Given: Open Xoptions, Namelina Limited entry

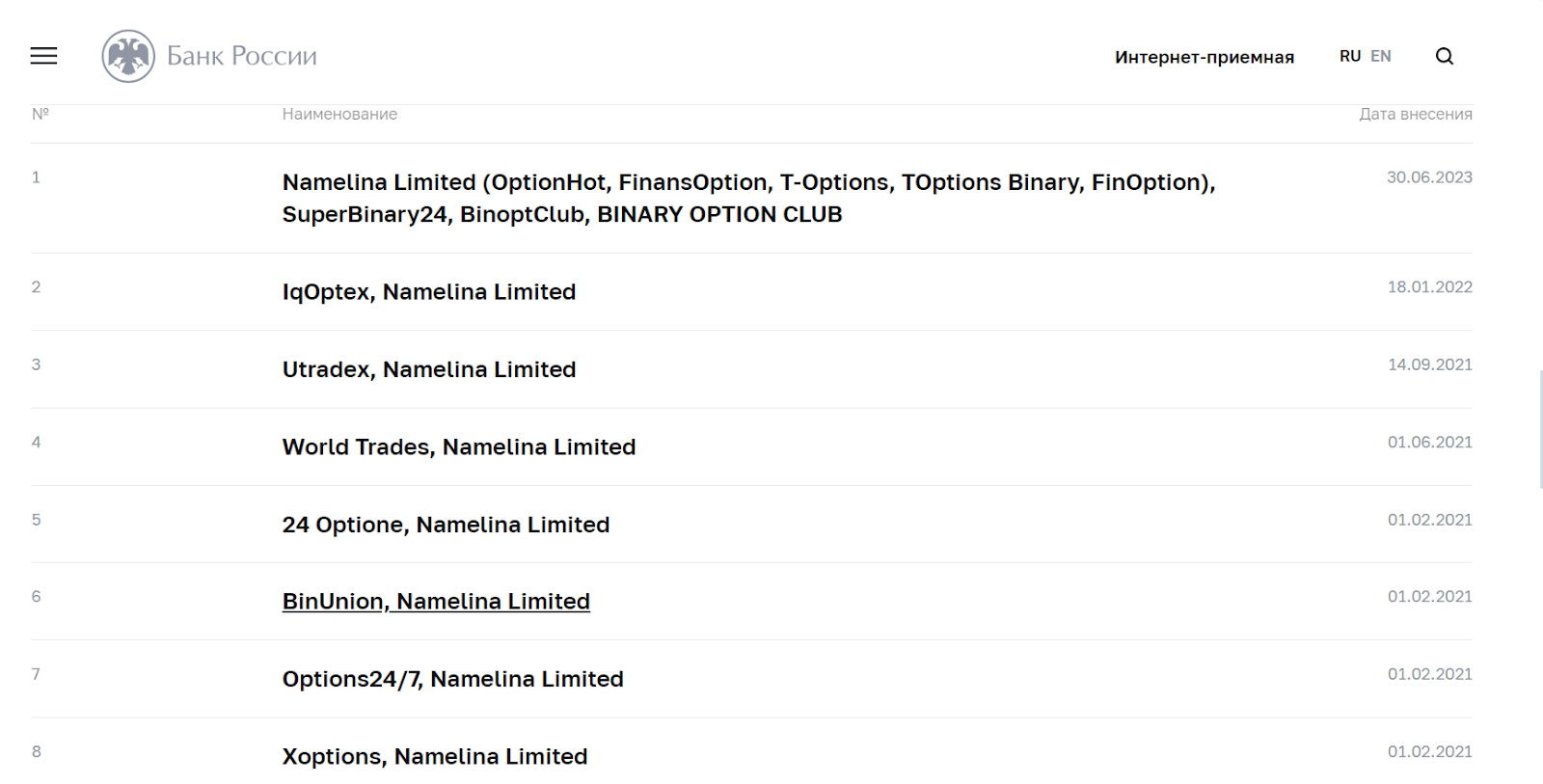Looking at the screenshot, I should (435, 757).
